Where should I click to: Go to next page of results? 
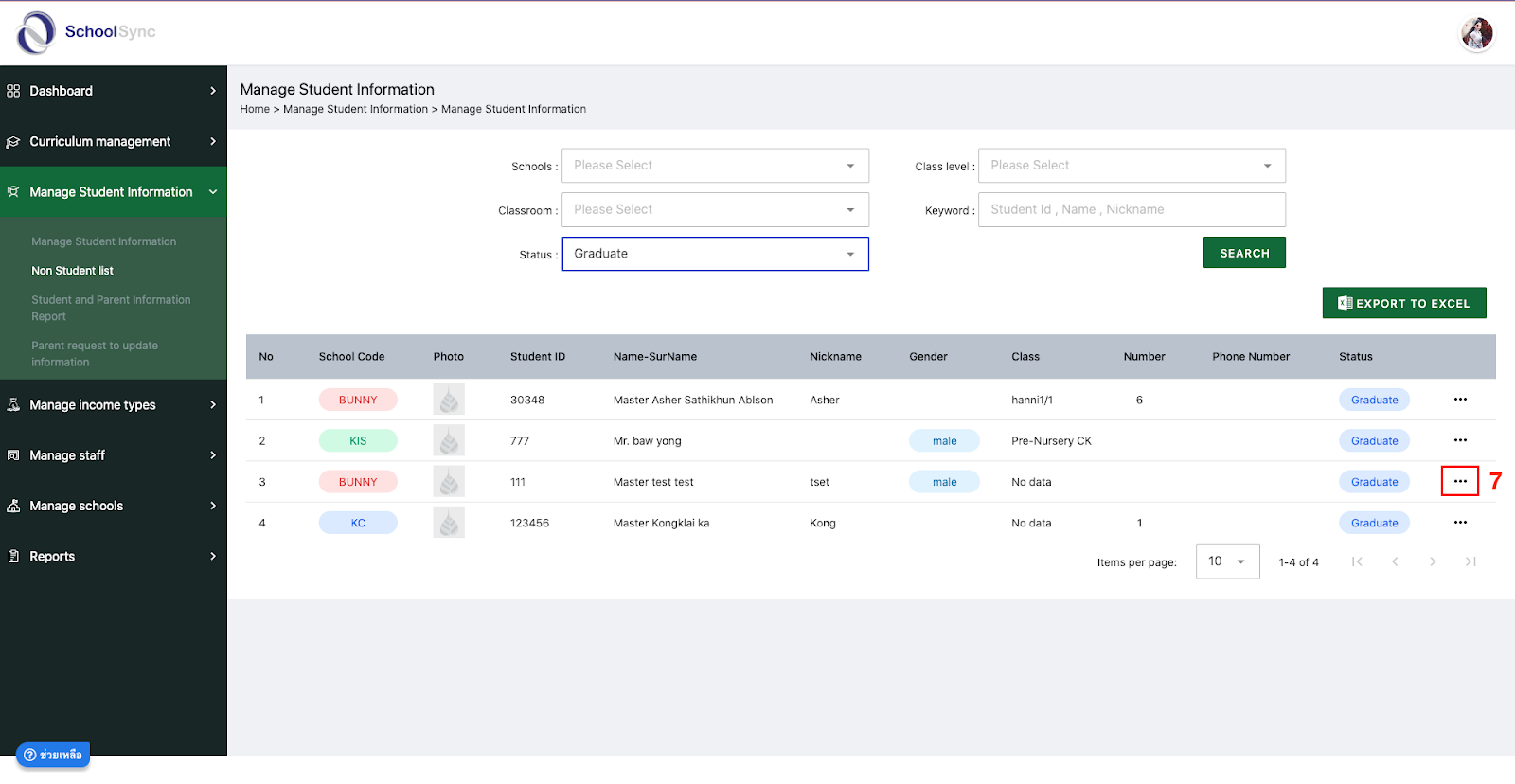pyautogui.click(x=1433, y=561)
